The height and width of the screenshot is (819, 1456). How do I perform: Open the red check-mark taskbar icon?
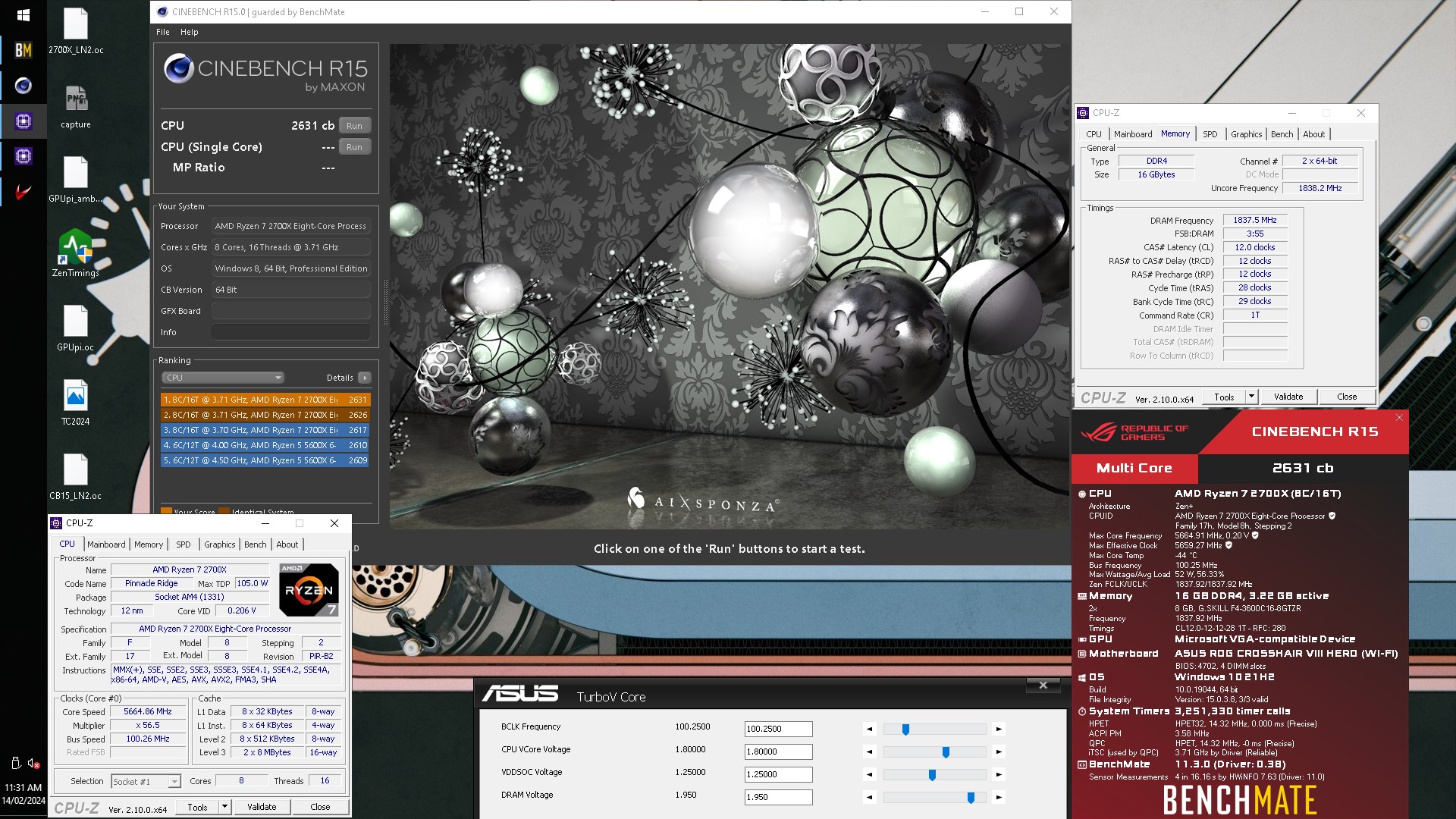click(23, 192)
